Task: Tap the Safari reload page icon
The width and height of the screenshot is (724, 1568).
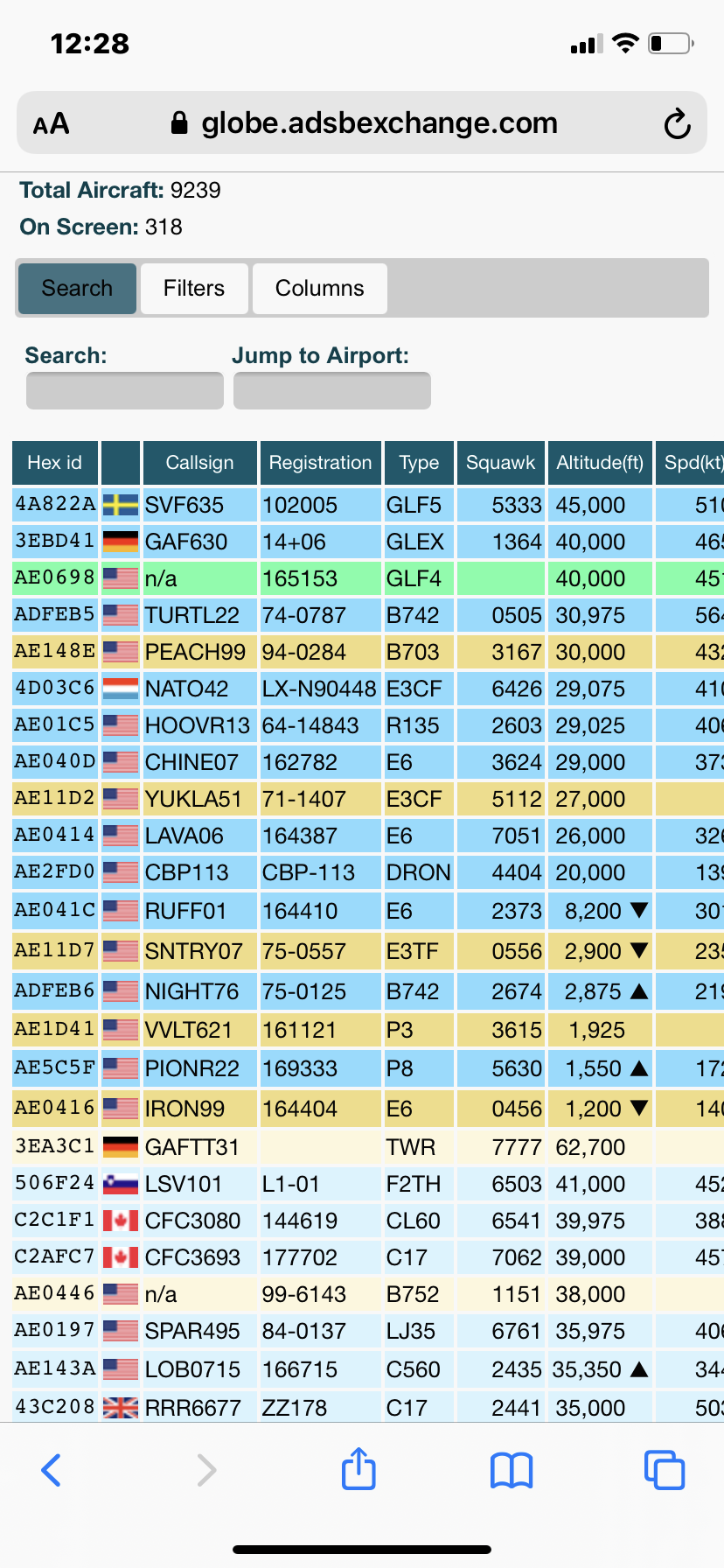Action: point(677,124)
